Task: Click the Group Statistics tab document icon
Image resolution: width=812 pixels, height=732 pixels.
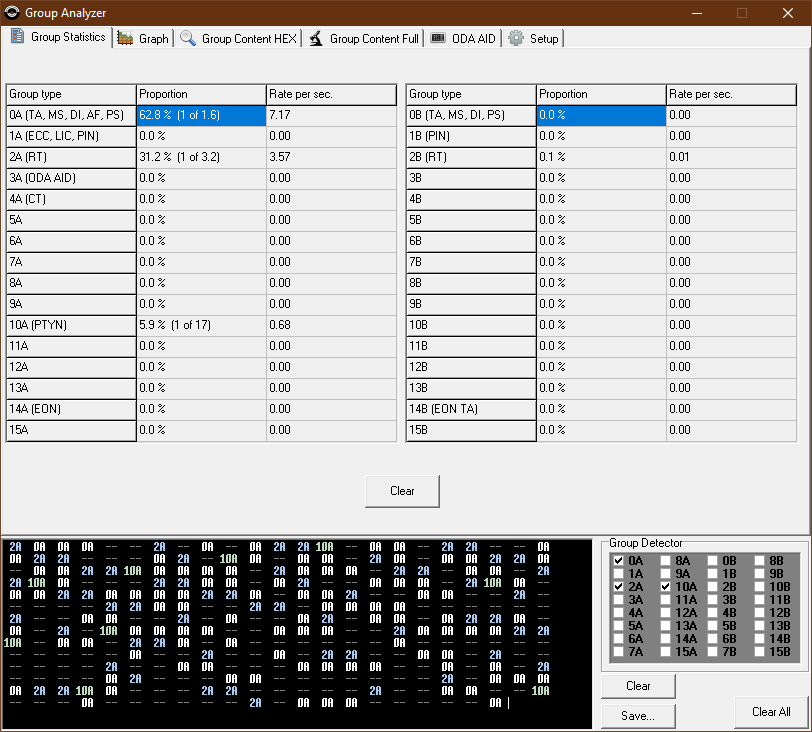Action: 17,37
